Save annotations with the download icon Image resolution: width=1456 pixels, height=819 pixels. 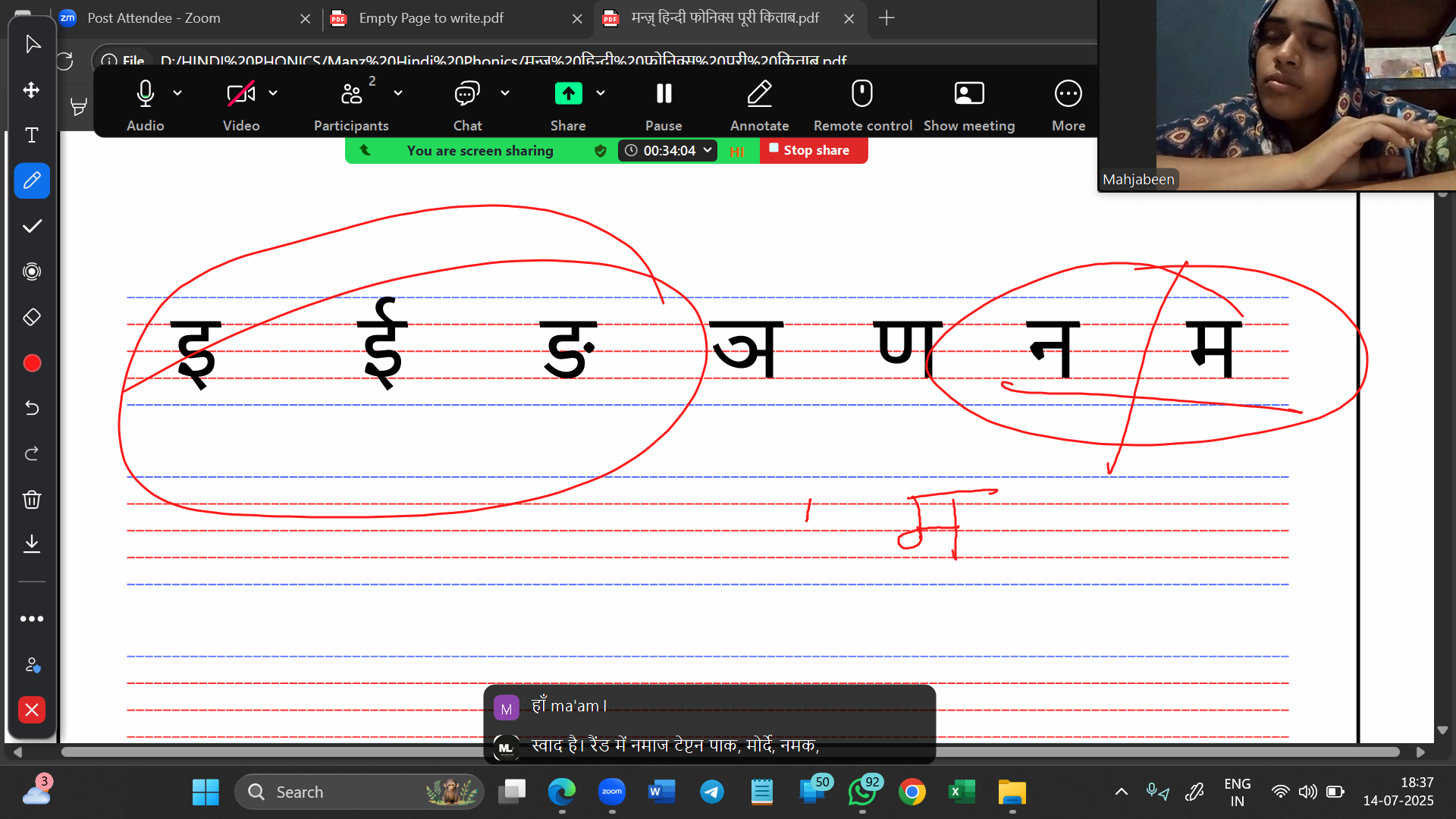(x=32, y=544)
